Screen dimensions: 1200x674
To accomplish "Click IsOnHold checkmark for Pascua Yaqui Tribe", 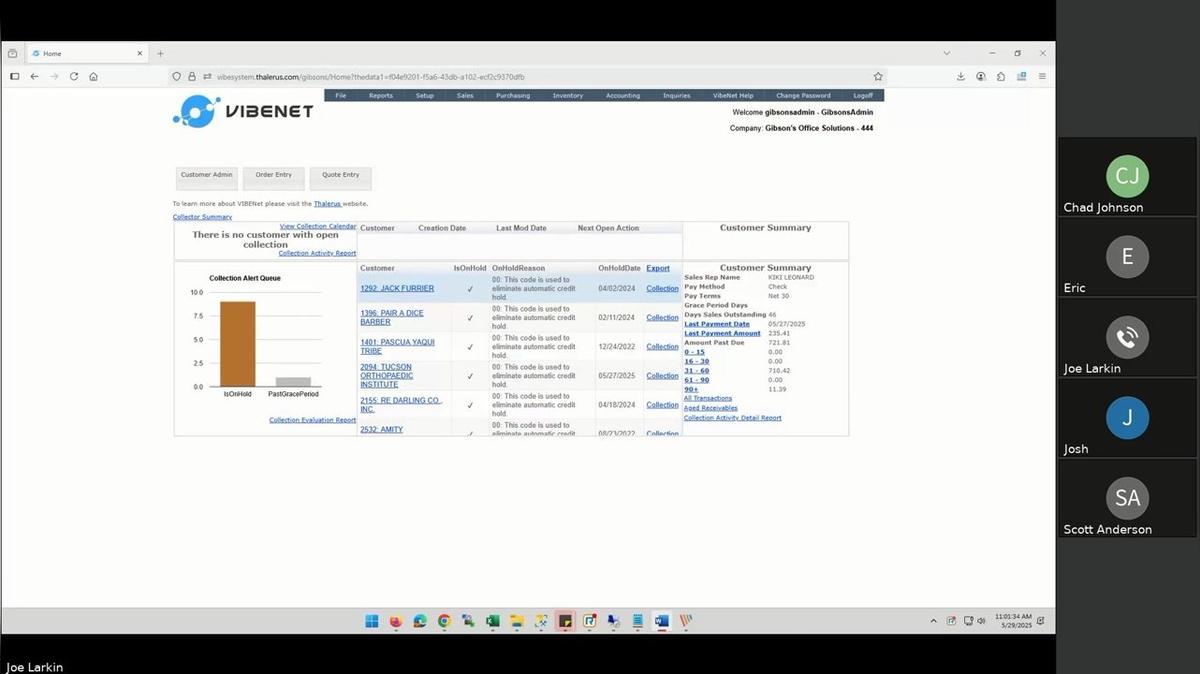I will coord(470,347).
